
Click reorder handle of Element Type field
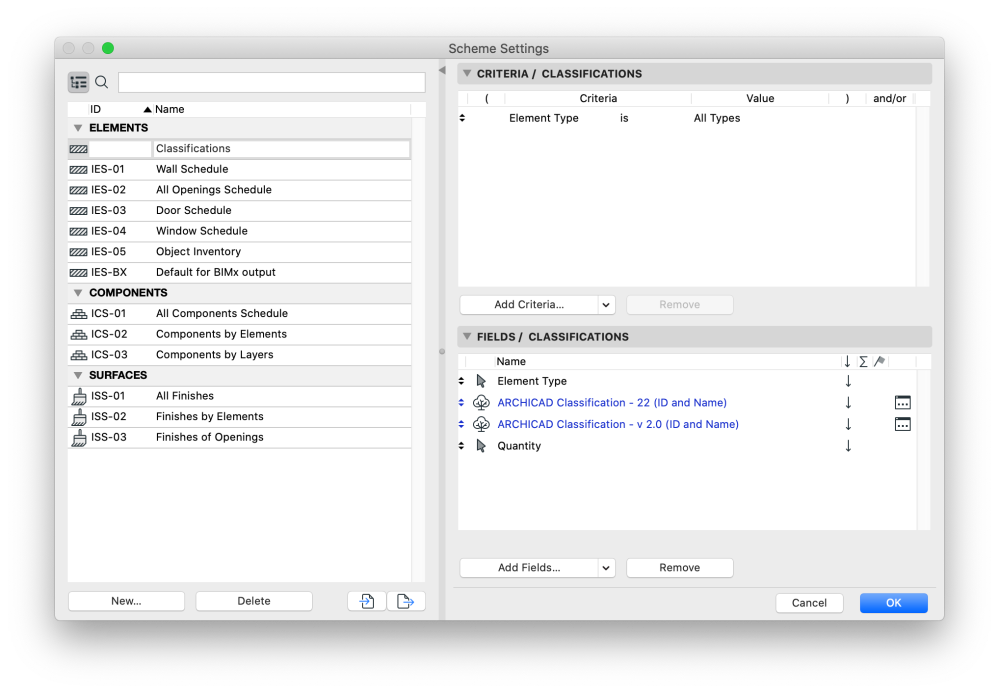point(461,381)
